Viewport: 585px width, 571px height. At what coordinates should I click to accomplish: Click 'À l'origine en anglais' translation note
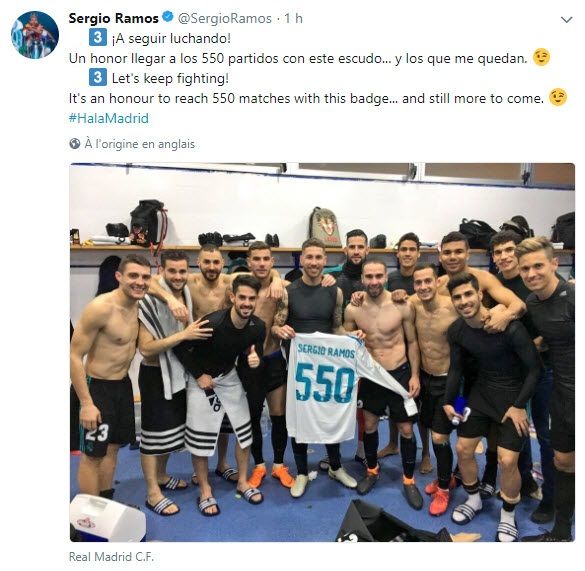[140, 144]
